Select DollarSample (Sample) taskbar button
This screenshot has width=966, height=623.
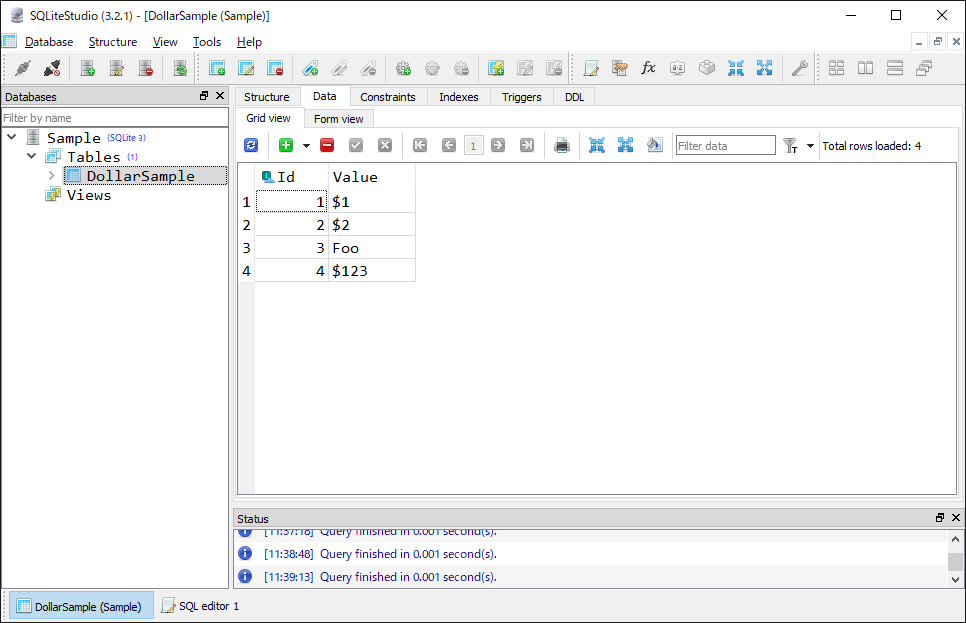[80, 606]
